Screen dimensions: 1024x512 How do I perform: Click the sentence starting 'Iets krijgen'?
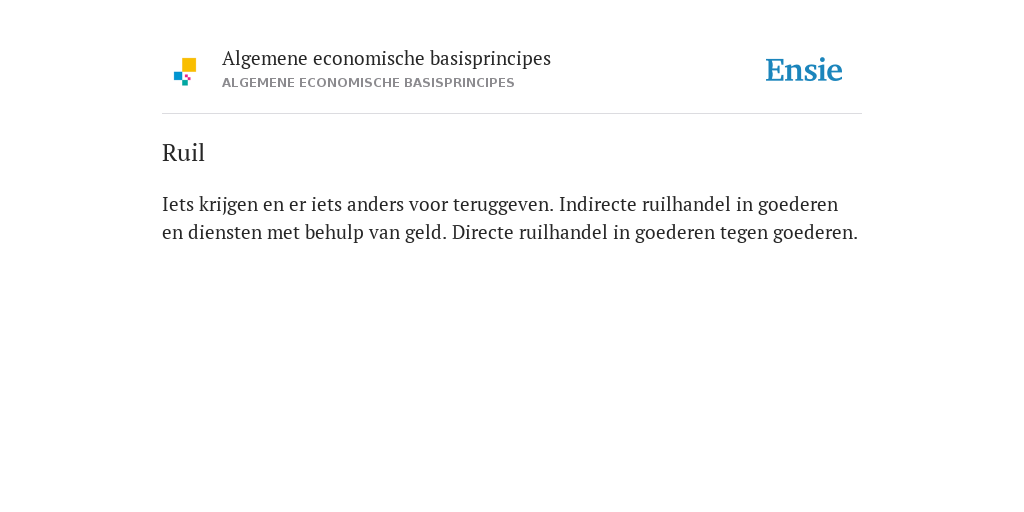click(358, 204)
